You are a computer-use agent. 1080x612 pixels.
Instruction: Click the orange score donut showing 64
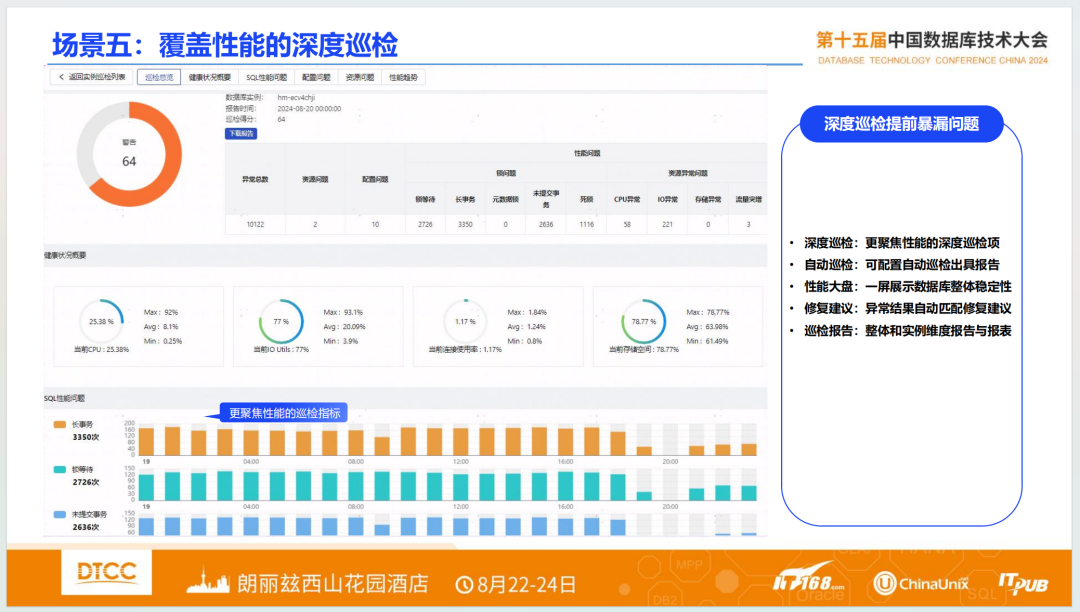pos(129,154)
